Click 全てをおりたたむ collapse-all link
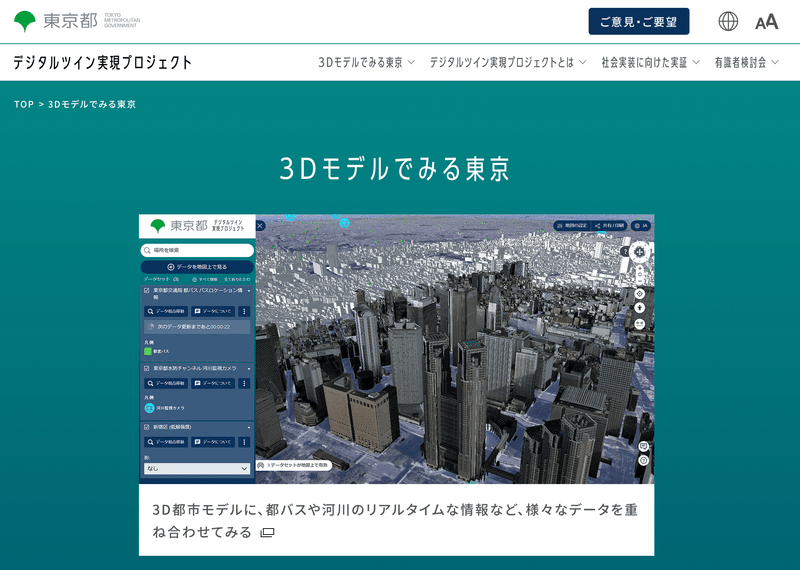This screenshot has width=800, height=570. (237, 280)
